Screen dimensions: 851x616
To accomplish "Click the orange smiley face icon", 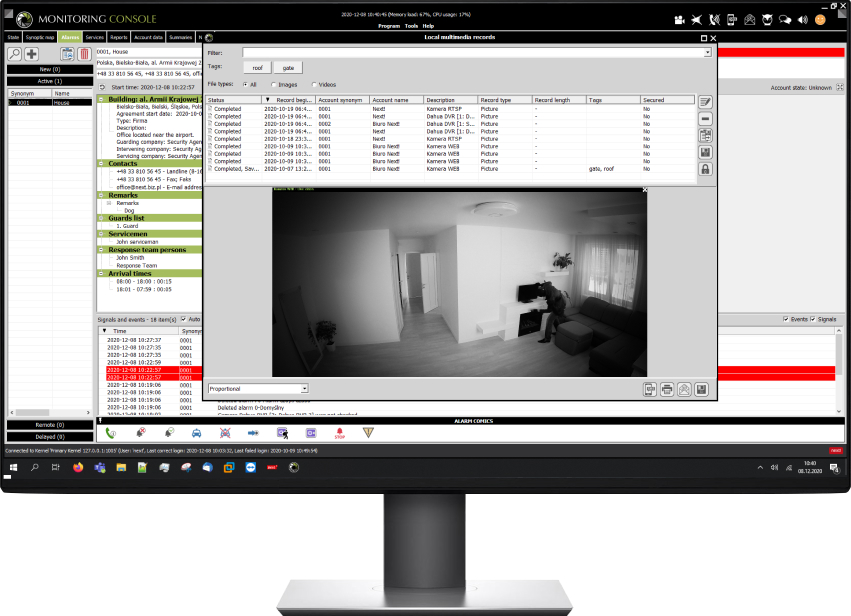I will (x=821, y=20).
